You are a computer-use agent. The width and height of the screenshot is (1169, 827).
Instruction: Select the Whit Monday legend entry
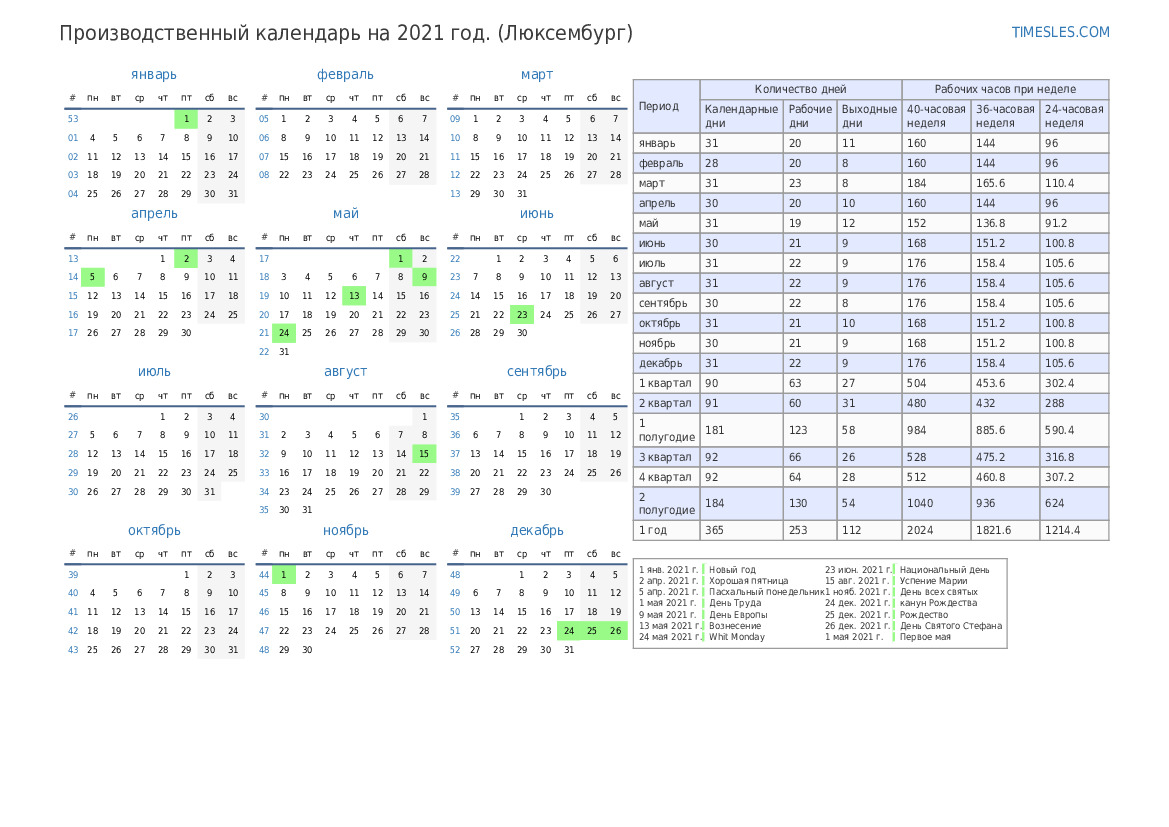click(736, 637)
